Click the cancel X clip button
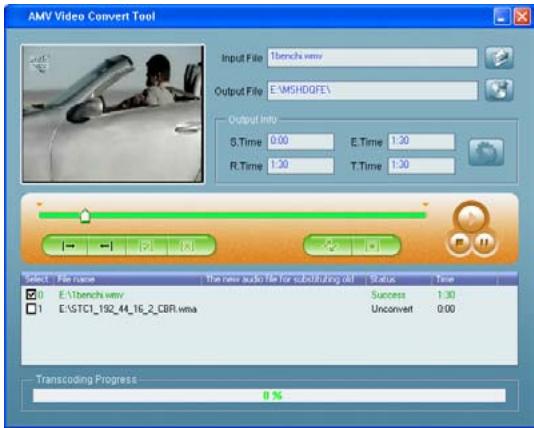The image size is (534, 428). (187, 245)
